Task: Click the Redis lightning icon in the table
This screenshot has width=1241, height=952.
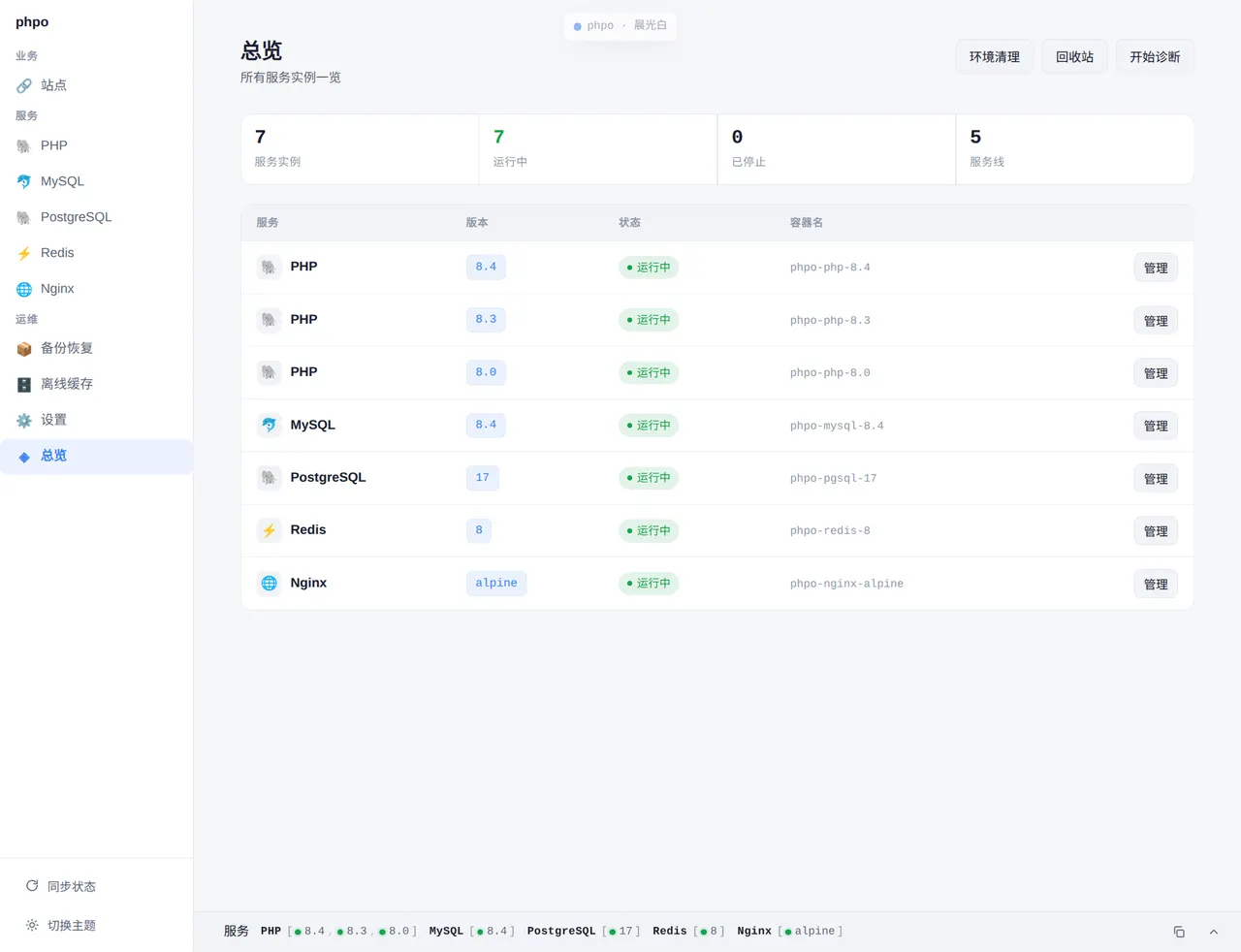Action: click(x=269, y=530)
